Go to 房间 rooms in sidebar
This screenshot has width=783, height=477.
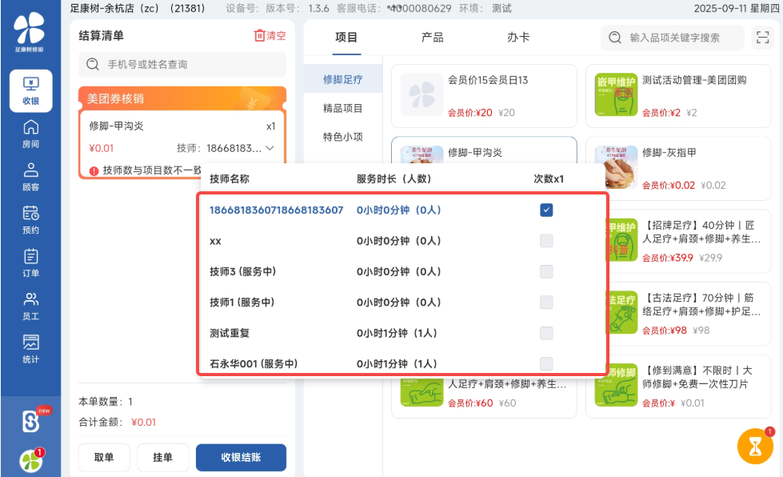click(x=30, y=132)
